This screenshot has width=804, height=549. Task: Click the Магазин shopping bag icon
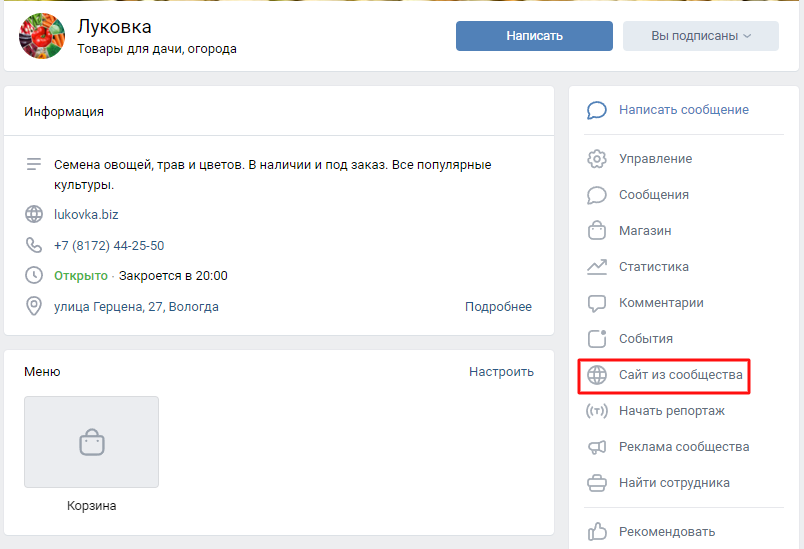coord(597,231)
